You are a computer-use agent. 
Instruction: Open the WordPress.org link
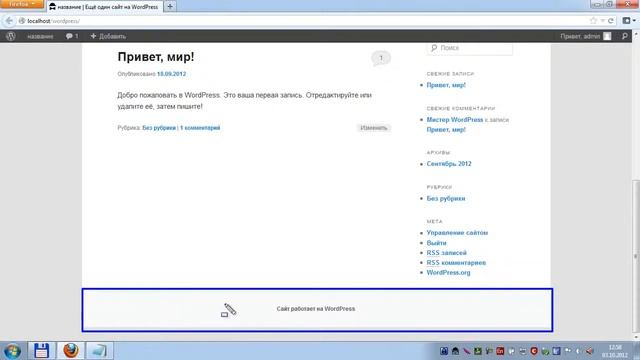(448, 272)
